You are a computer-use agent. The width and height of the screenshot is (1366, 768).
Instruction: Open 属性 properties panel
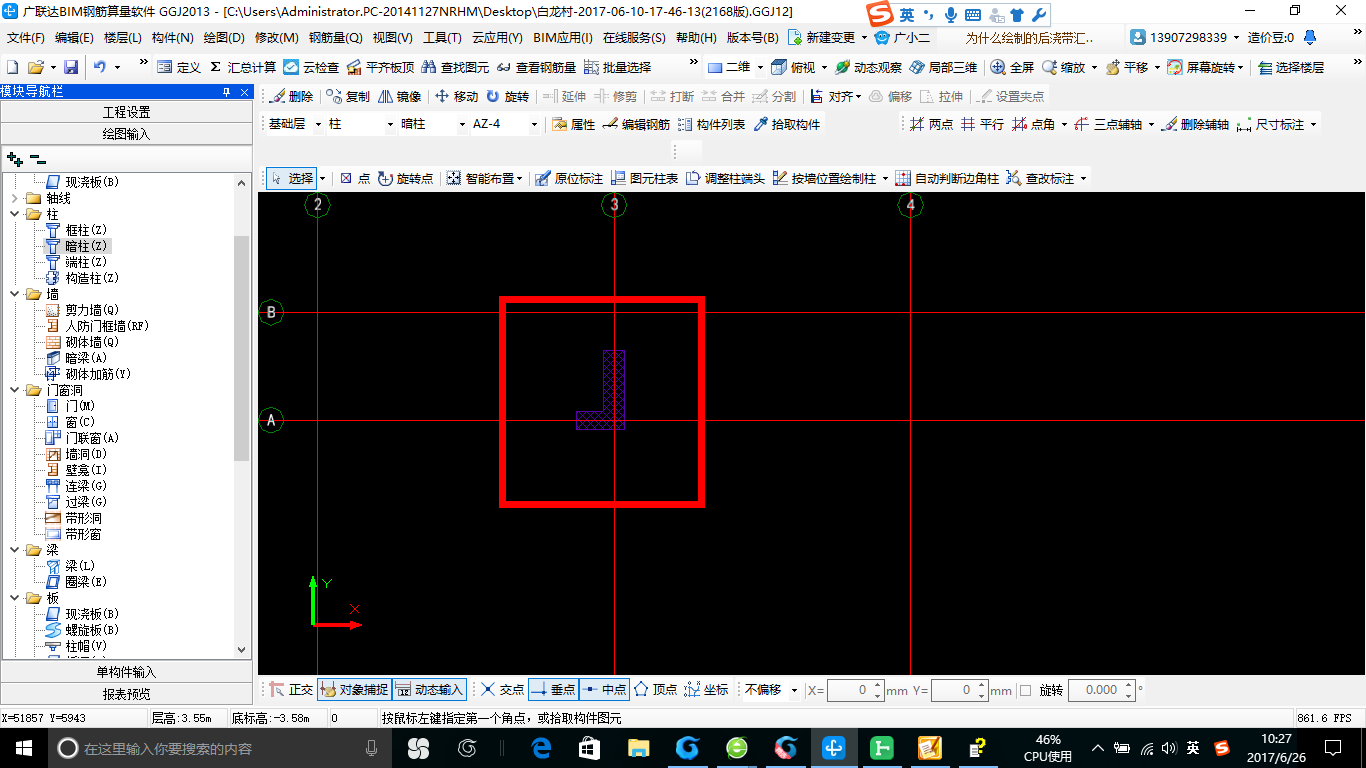click(x=573, y=124)
